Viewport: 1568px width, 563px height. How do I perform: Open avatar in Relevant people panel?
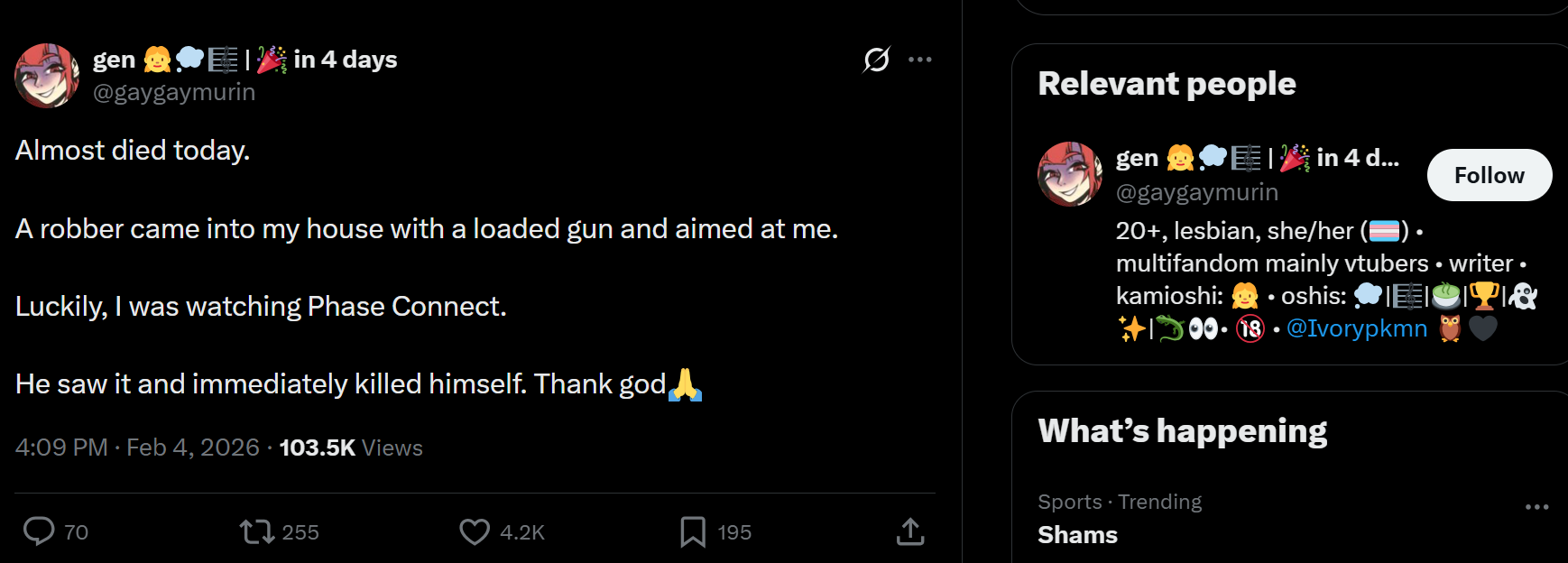[1070, 174]
